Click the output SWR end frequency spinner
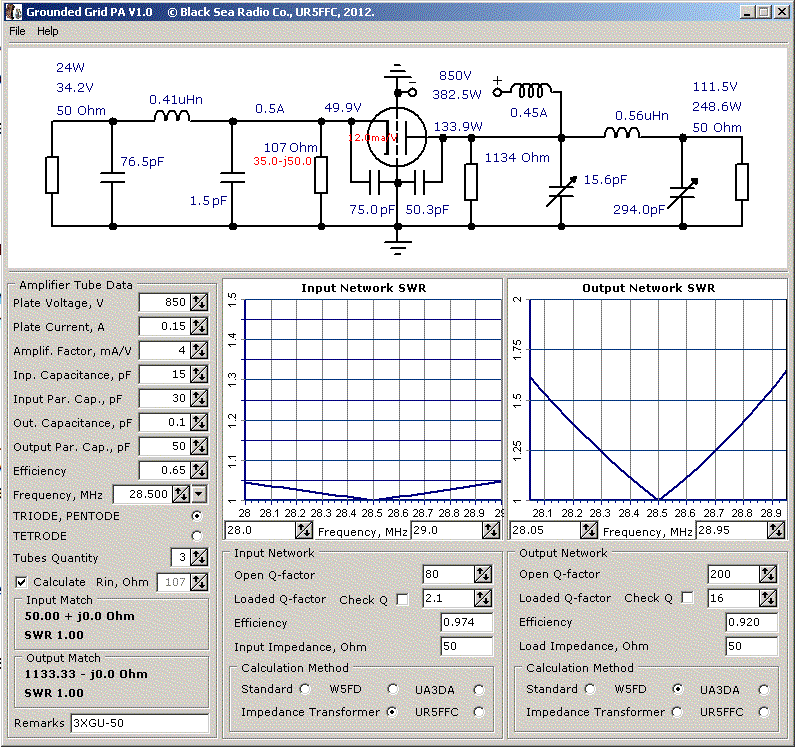This screenshot has height=747, width=795. 776,530
